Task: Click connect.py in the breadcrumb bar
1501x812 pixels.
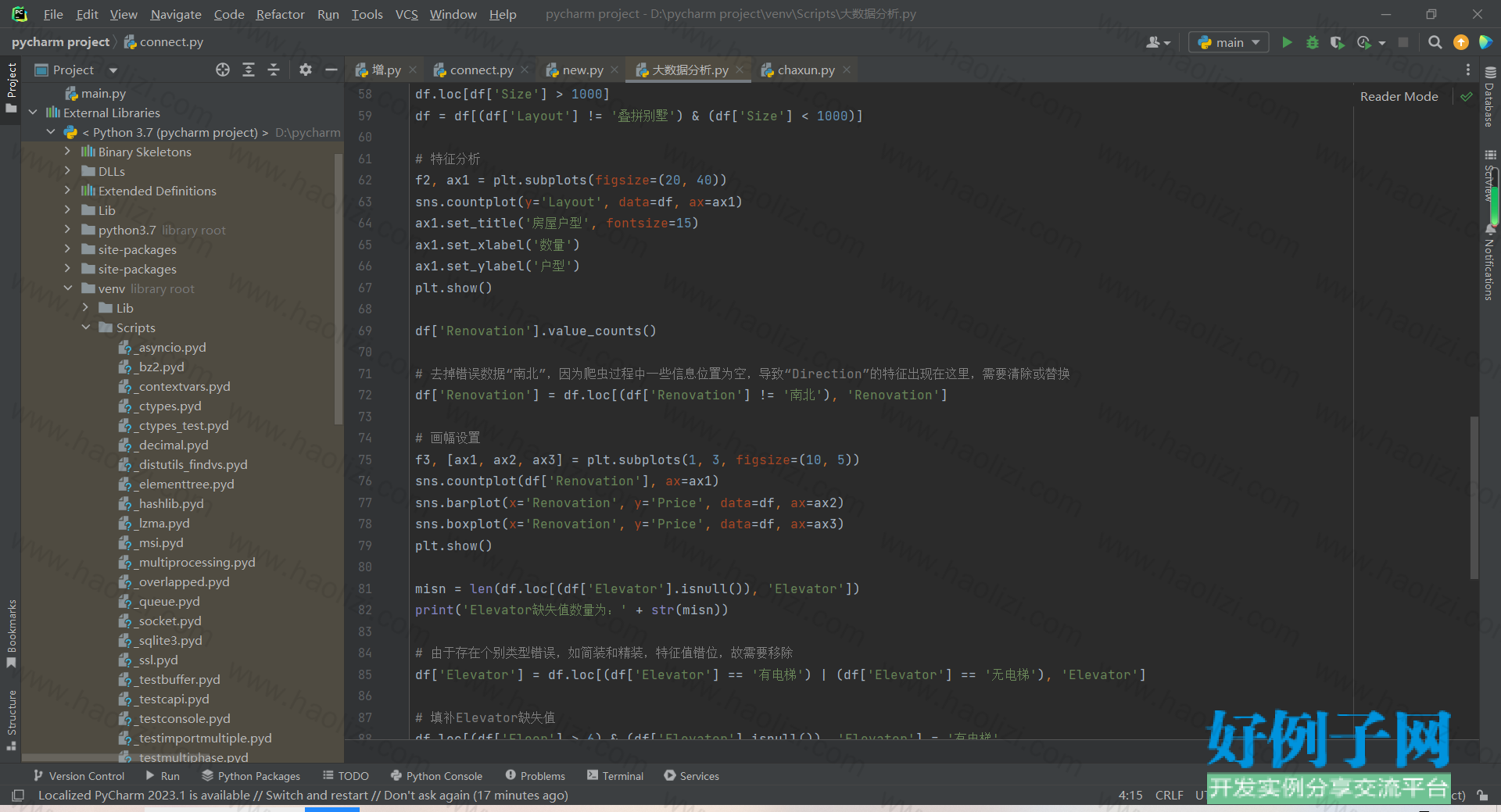Action: coord(163,42)
